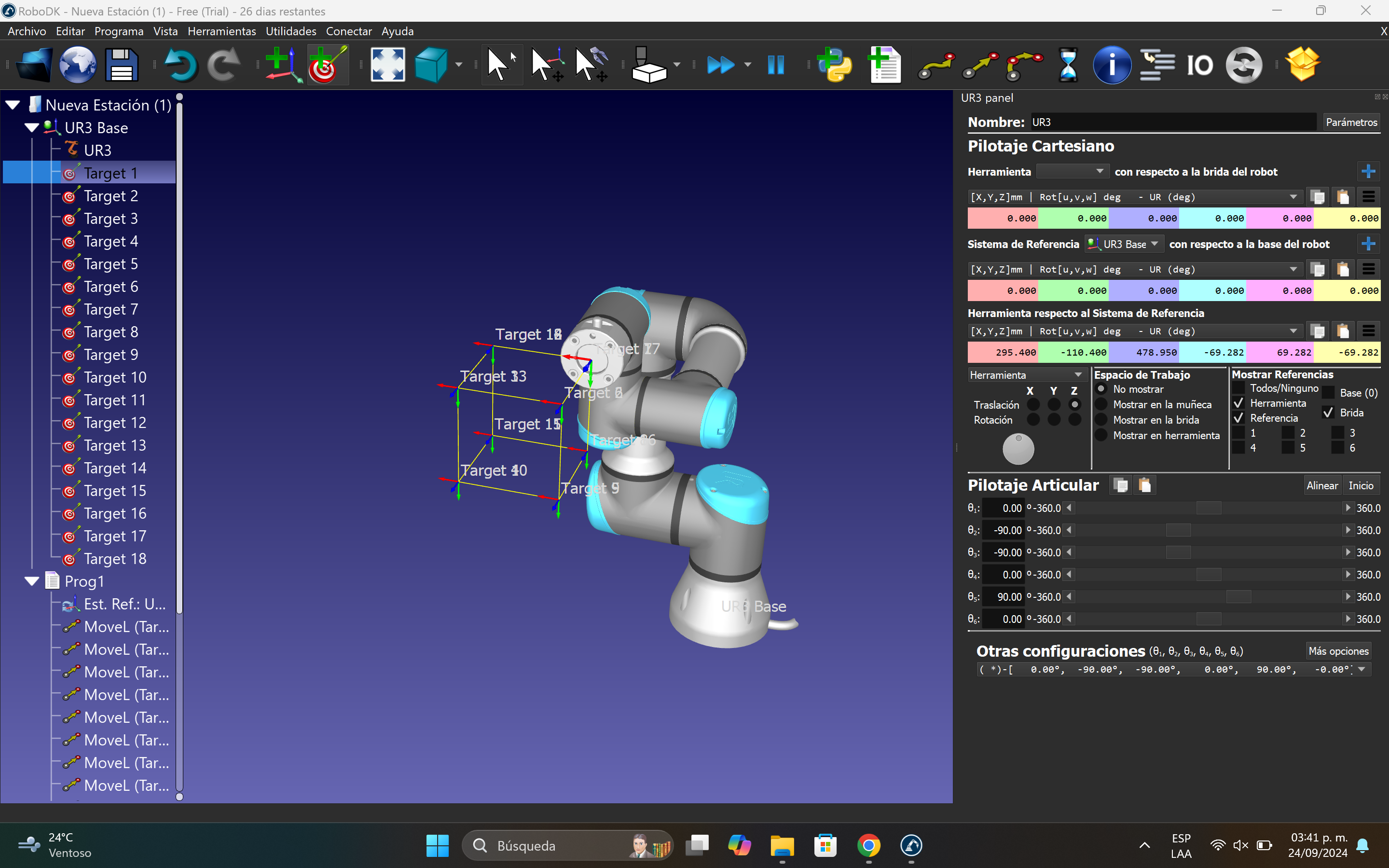Collapse the Prog1 program node
Image resolution: width=1389 pixels, height=868 pixels.
pyautogui.click(x=32, y=581)
